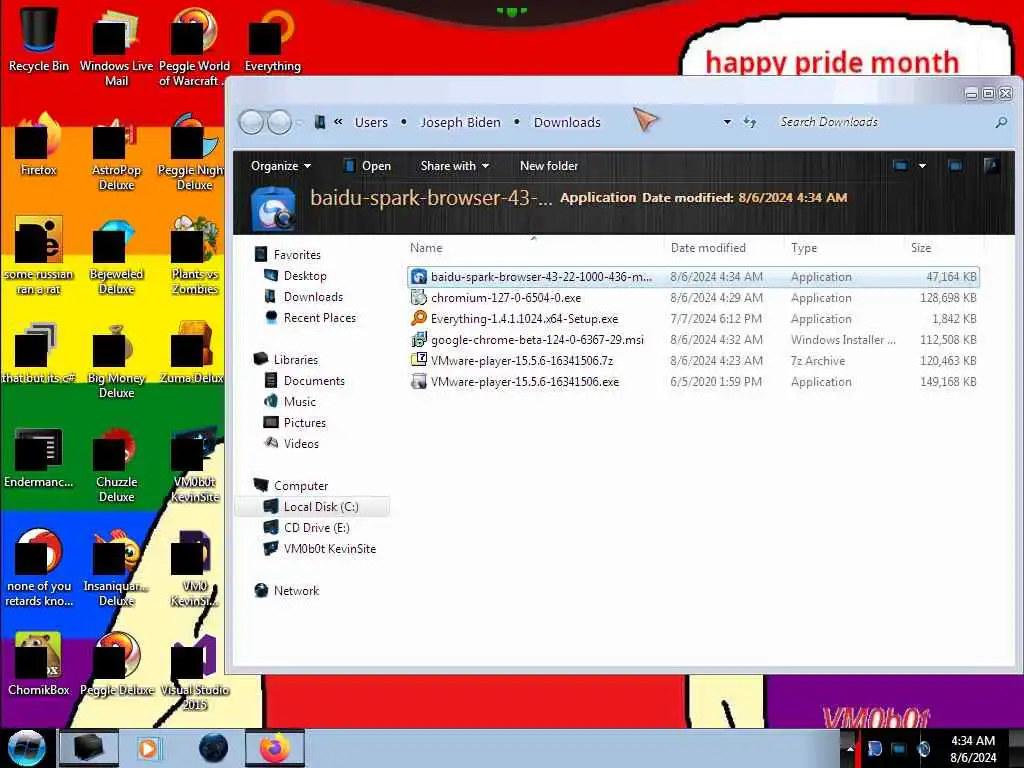Viewport: 1024px width, 768px height.
Task: Select Downloads in navigation pane
Action: [304, 296]
